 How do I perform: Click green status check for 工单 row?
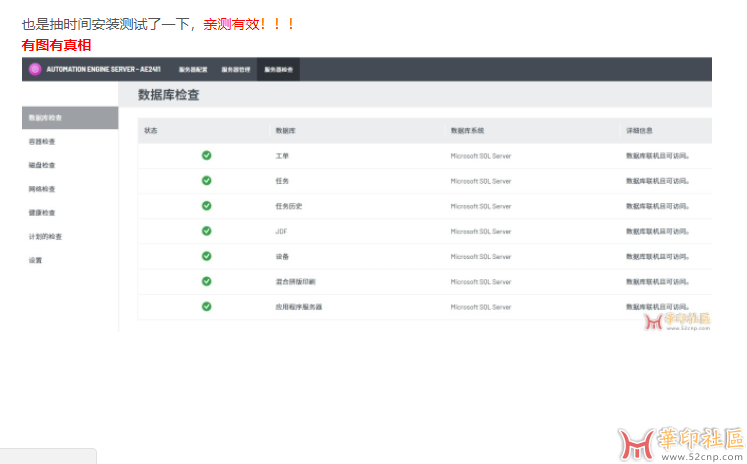(x=206, y=155)
